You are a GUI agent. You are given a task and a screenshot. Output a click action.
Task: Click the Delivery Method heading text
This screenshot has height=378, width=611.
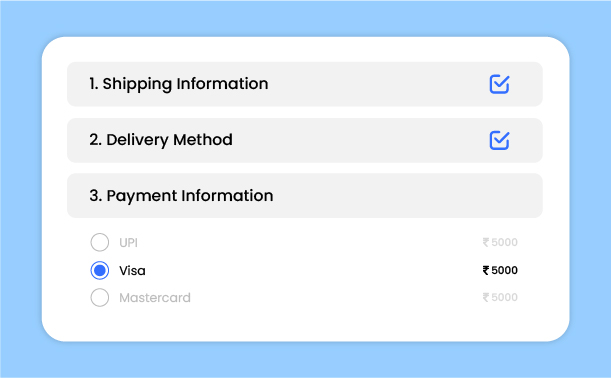point(169,140)
